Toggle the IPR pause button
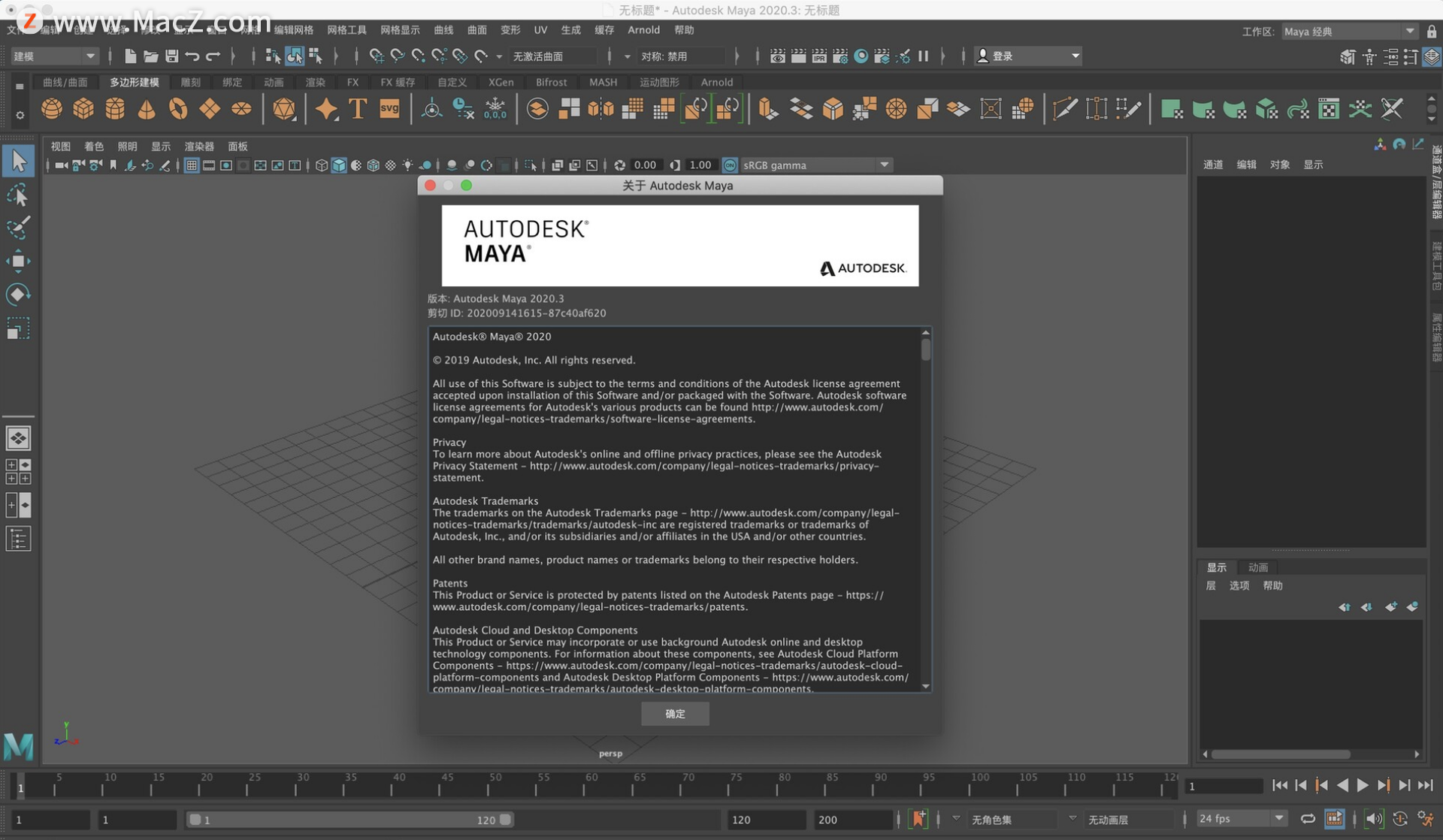Viewport: 1443px width, 840px height. (x=923, y=56)
